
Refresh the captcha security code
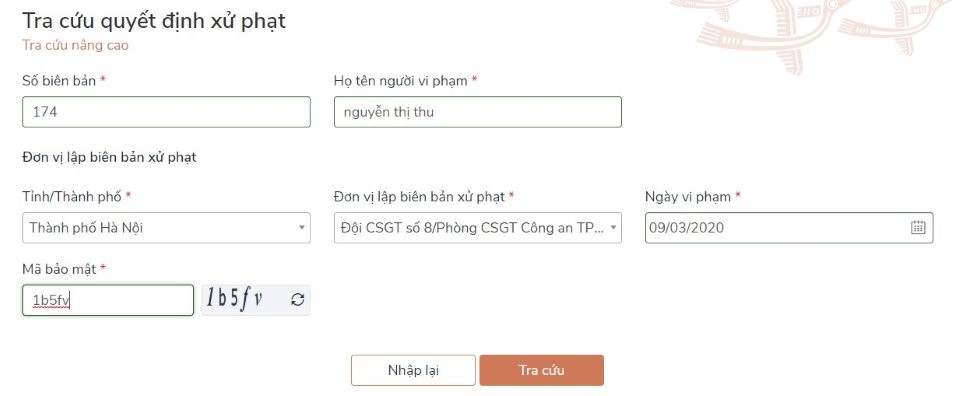pyautogui.click(x=298, y=299)
